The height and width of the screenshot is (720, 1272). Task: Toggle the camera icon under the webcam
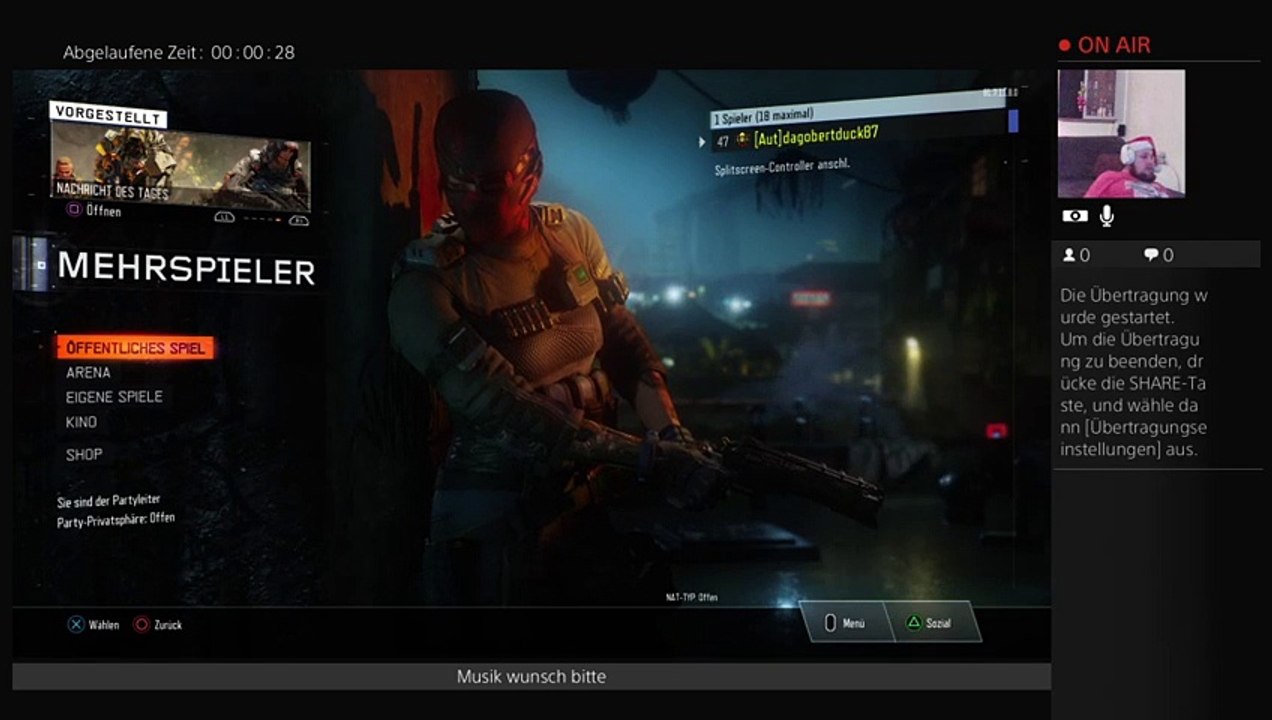(1074, 216)
